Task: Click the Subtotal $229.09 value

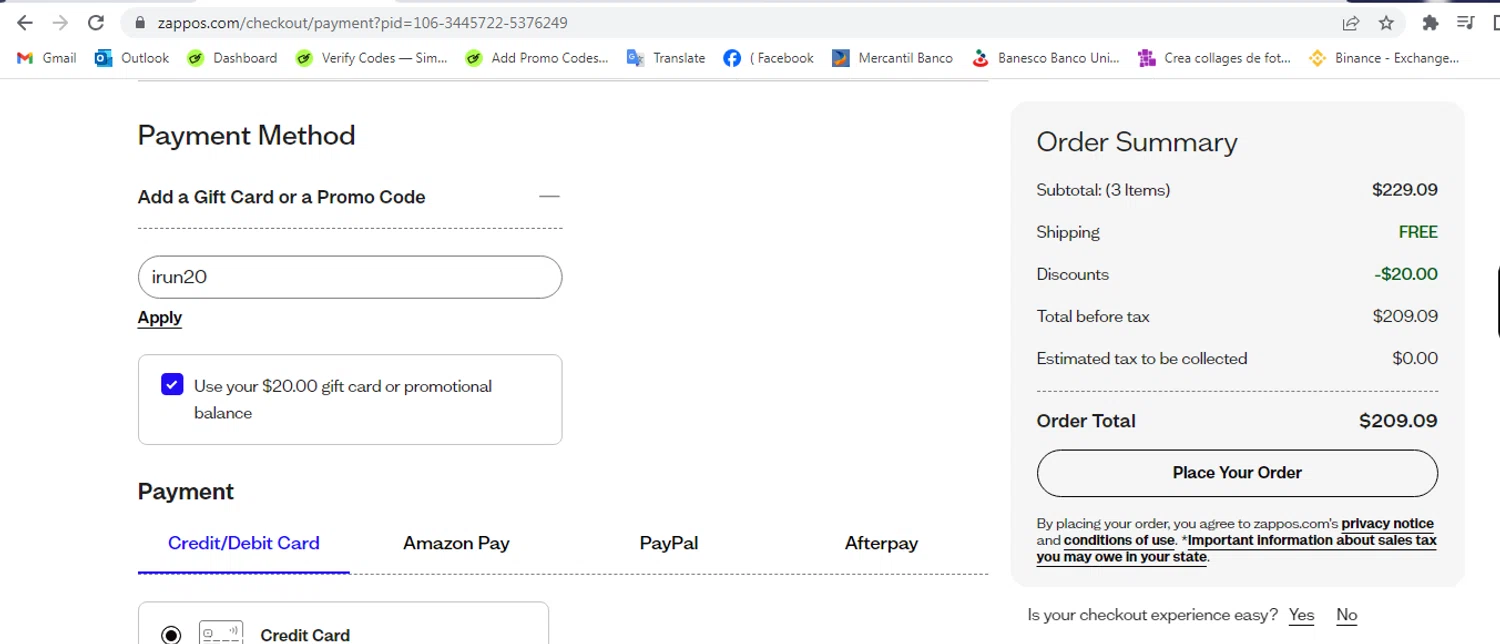Action: (x=1405, y=190)
